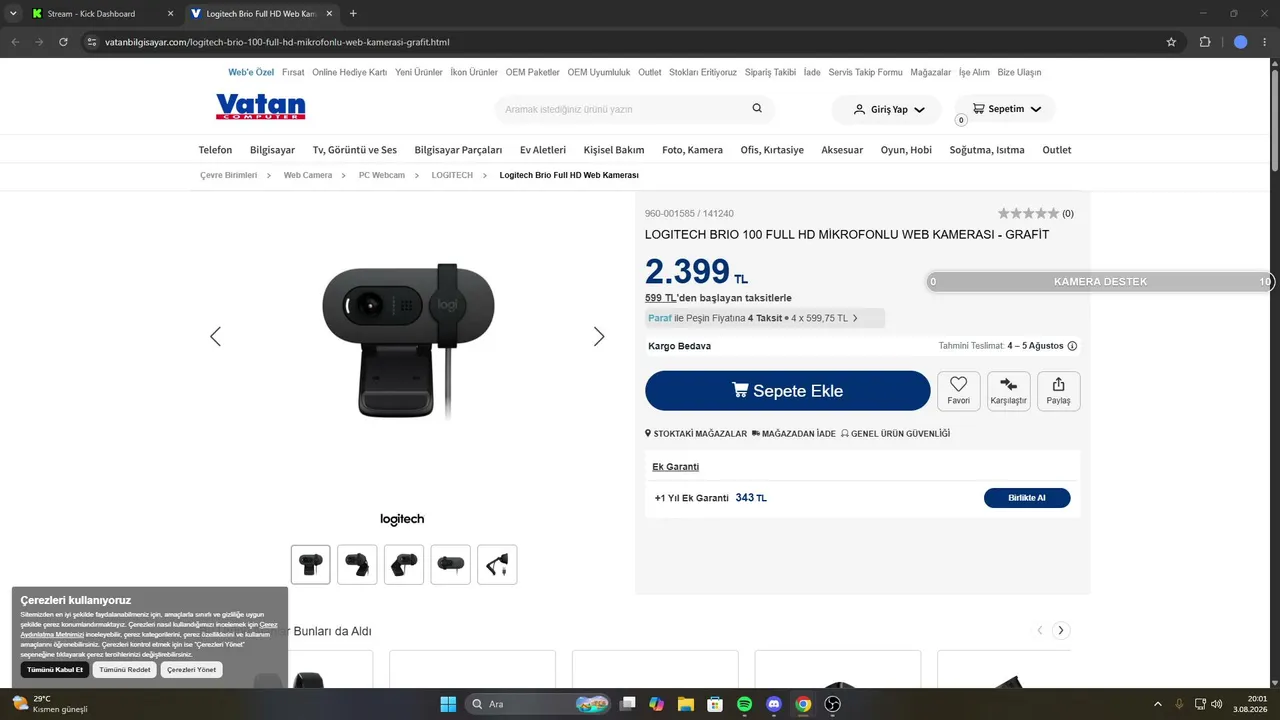
Task: Open a new browser tab with plus icon
Action: click(x=353, y=14)
